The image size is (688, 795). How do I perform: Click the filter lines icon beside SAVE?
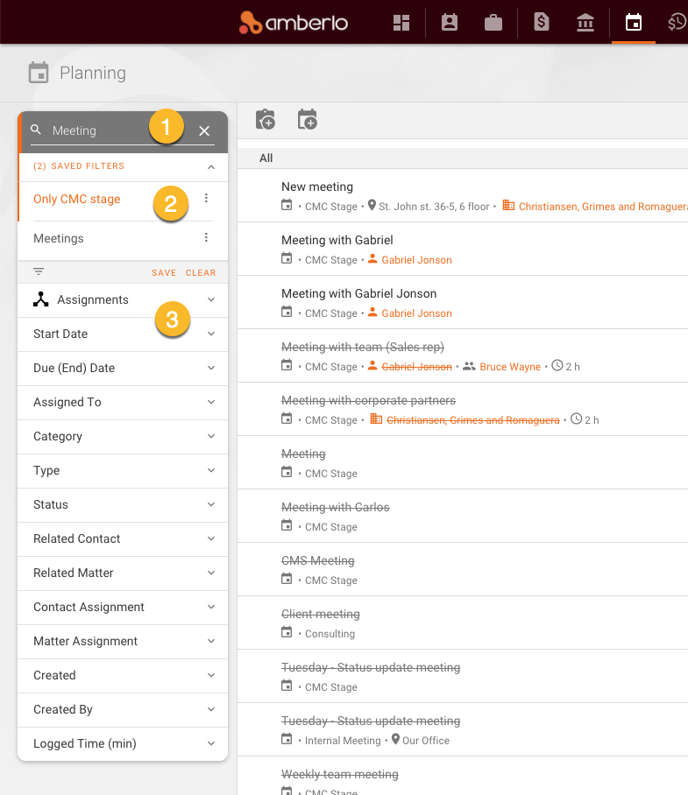39,272
